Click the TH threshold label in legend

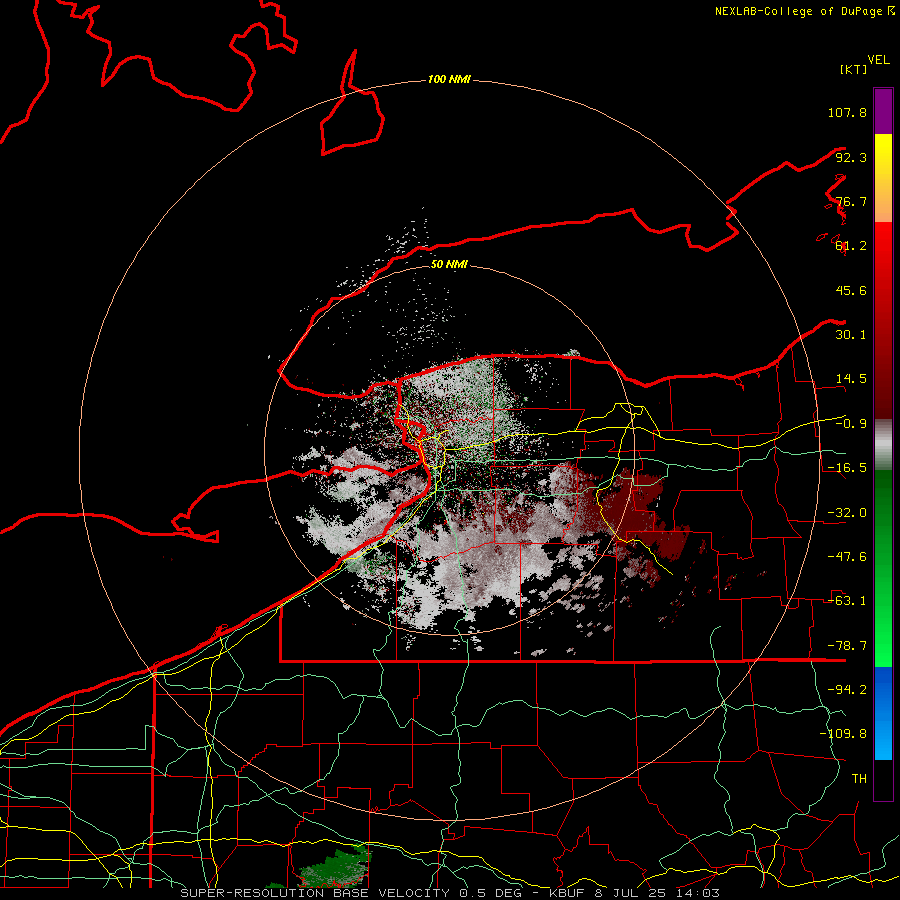tap(859, 779)
